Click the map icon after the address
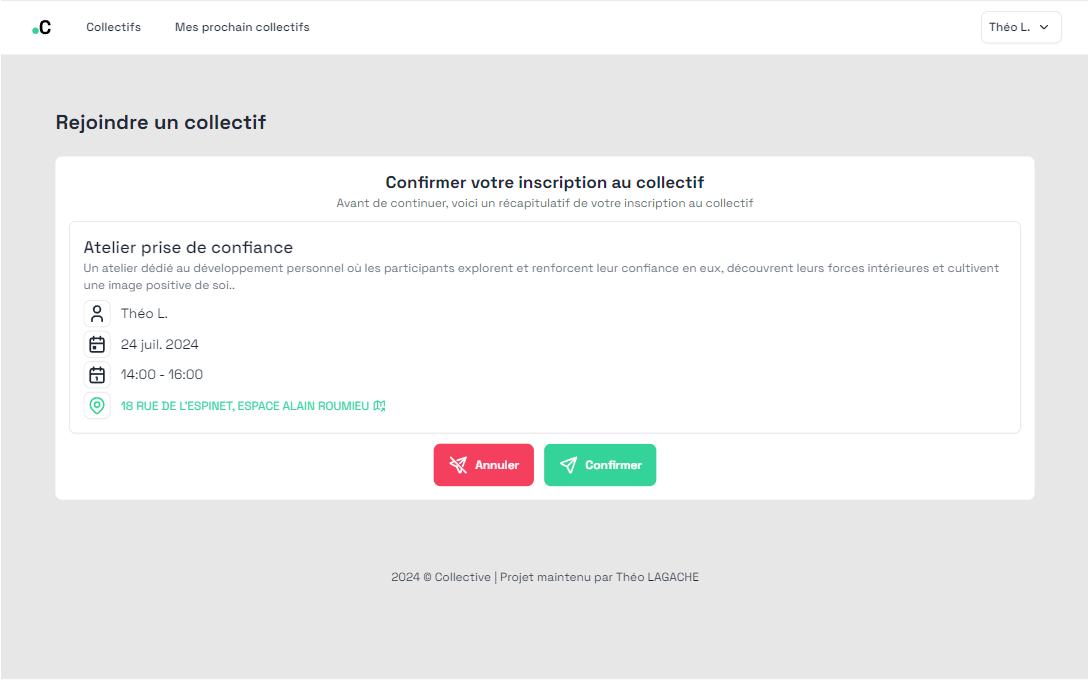 380,406
